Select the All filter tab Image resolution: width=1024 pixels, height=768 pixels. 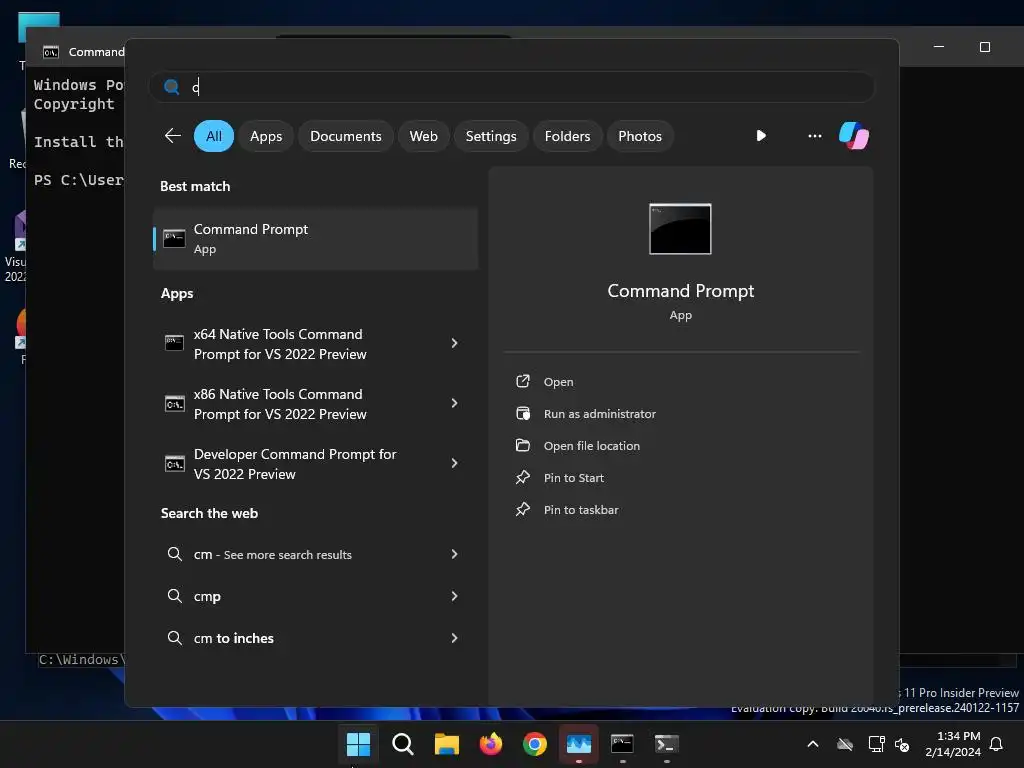(x=214, y=136)
